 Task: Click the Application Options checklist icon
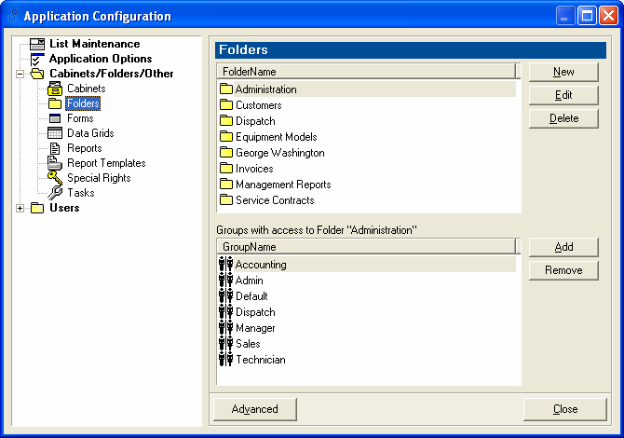click(37, 59)
